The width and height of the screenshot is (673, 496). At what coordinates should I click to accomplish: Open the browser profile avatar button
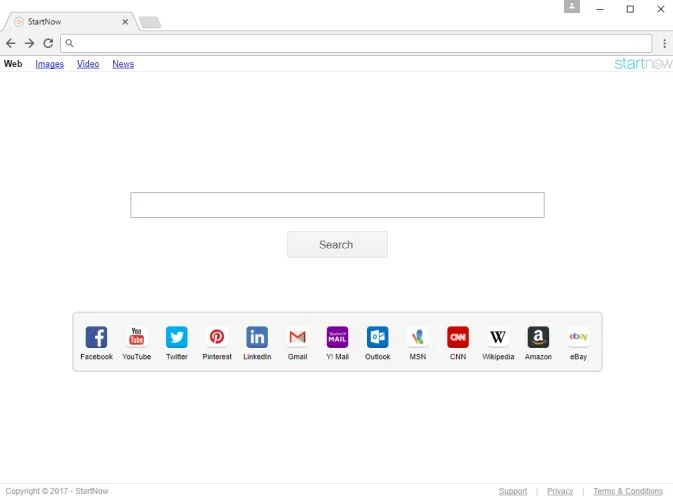pos(572,6)
